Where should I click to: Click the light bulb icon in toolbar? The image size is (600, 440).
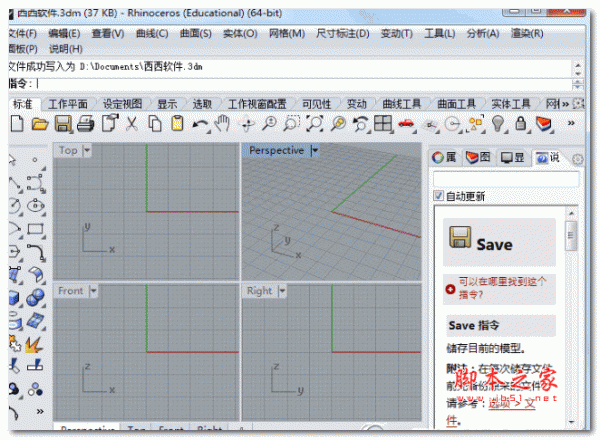click(x=499, y=124)
